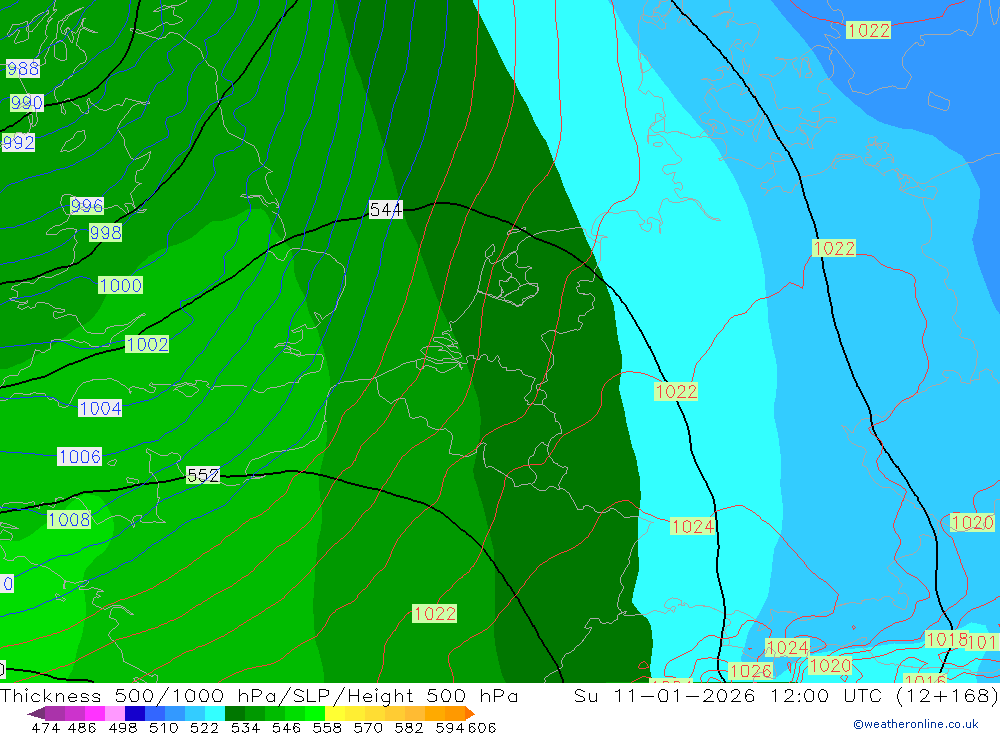Click the purple arrow tip of the legend
This screenshot has width=1000, height=733.
pyautogui.click(x=36, y=713)
